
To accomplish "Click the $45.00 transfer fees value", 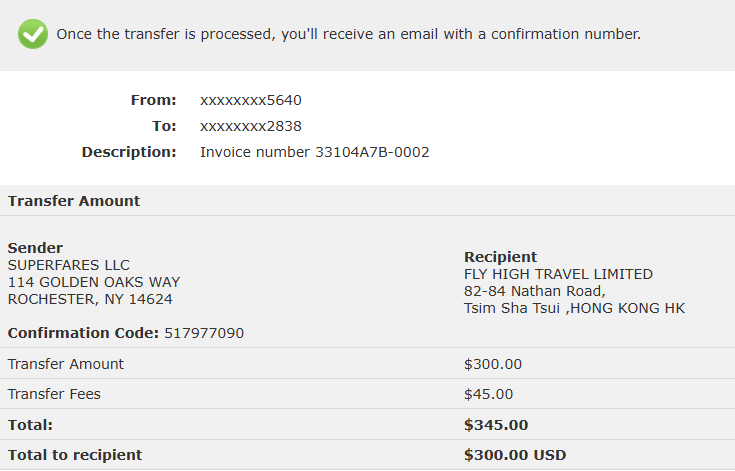I will click(x=488, y=394).
